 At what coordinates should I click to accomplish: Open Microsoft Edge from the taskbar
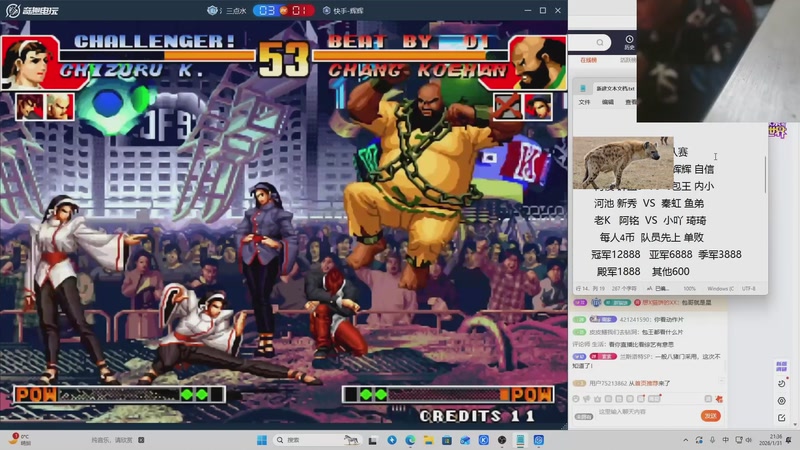[x=410, y=440]
